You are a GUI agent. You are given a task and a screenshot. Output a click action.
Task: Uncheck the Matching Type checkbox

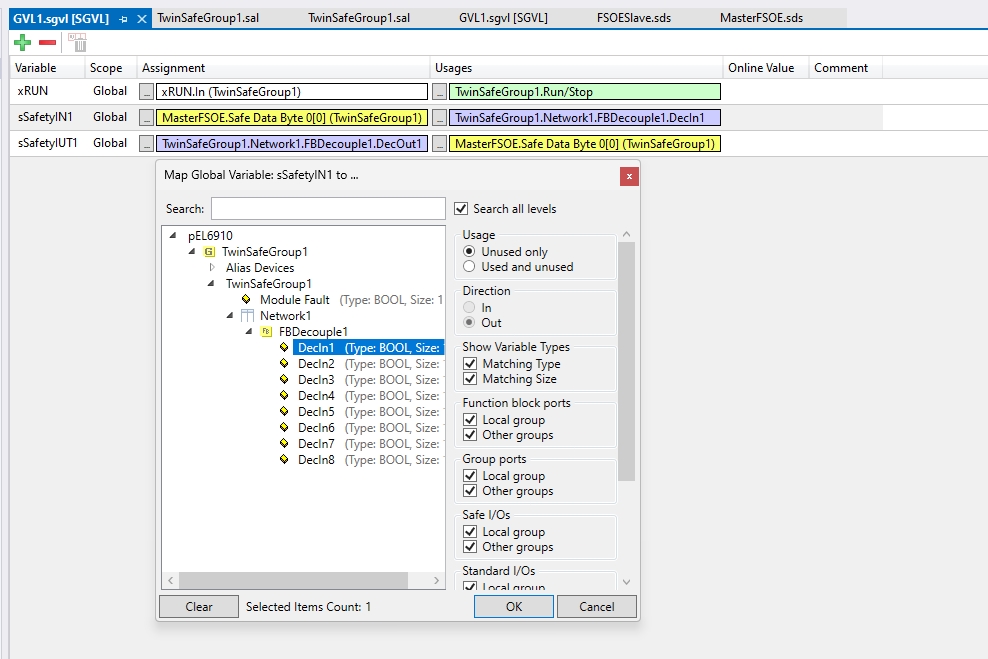471,364
